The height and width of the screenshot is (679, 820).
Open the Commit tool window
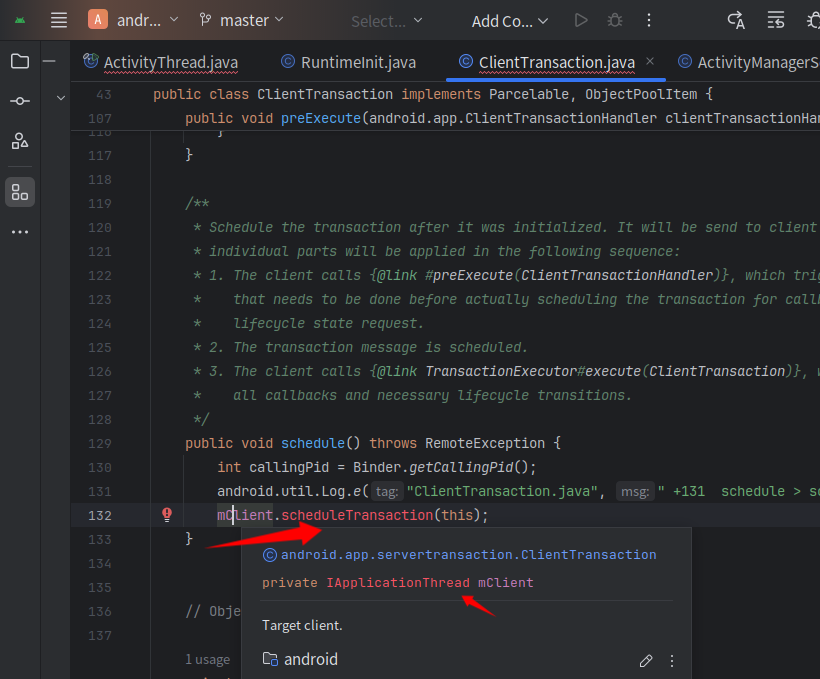tap(19, 101)
